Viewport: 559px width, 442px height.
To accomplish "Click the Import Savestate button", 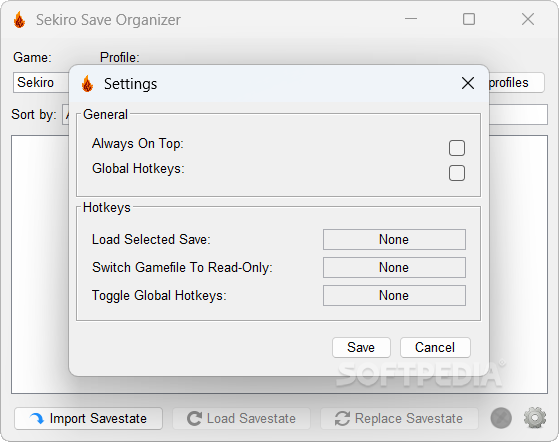I will (88, 418).
